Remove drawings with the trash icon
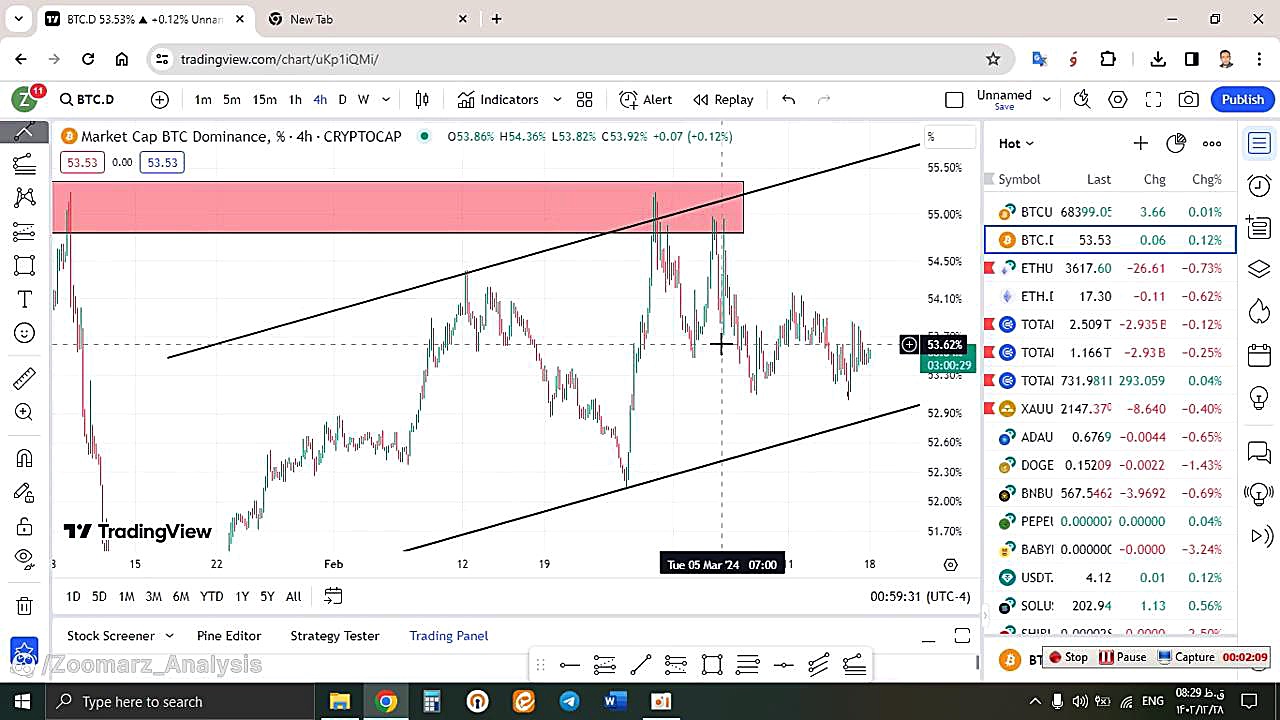The width and height of the screenshot is (1280, 720). pos(24,605)
